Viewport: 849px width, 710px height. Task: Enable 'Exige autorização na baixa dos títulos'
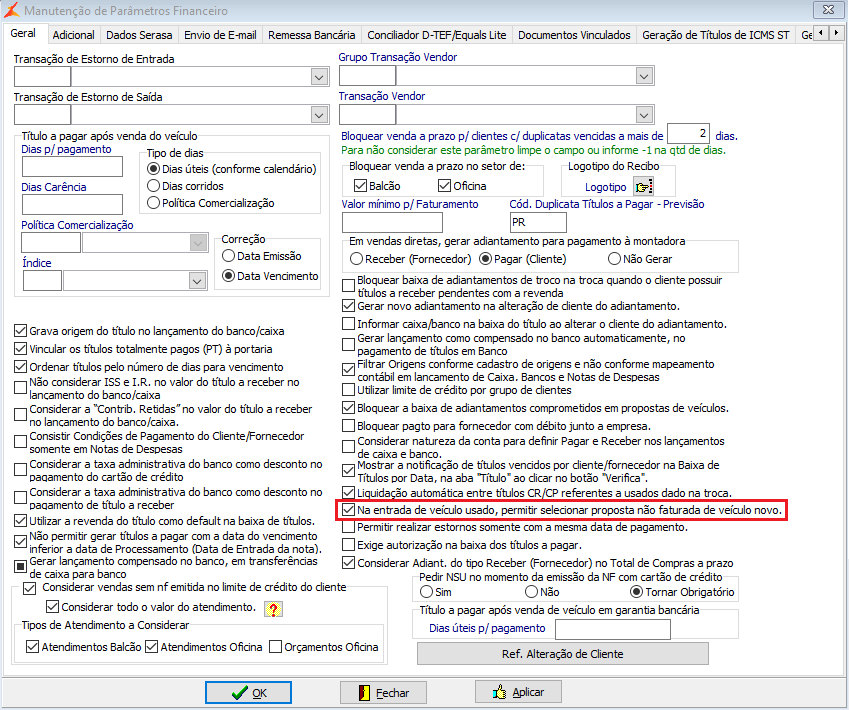pos(348,545)
